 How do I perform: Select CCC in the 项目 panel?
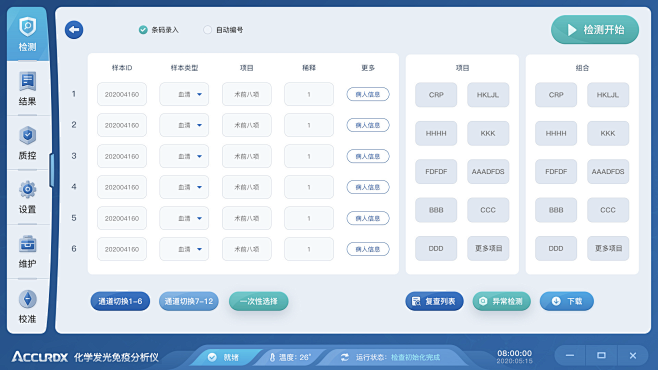coord(488,210)
